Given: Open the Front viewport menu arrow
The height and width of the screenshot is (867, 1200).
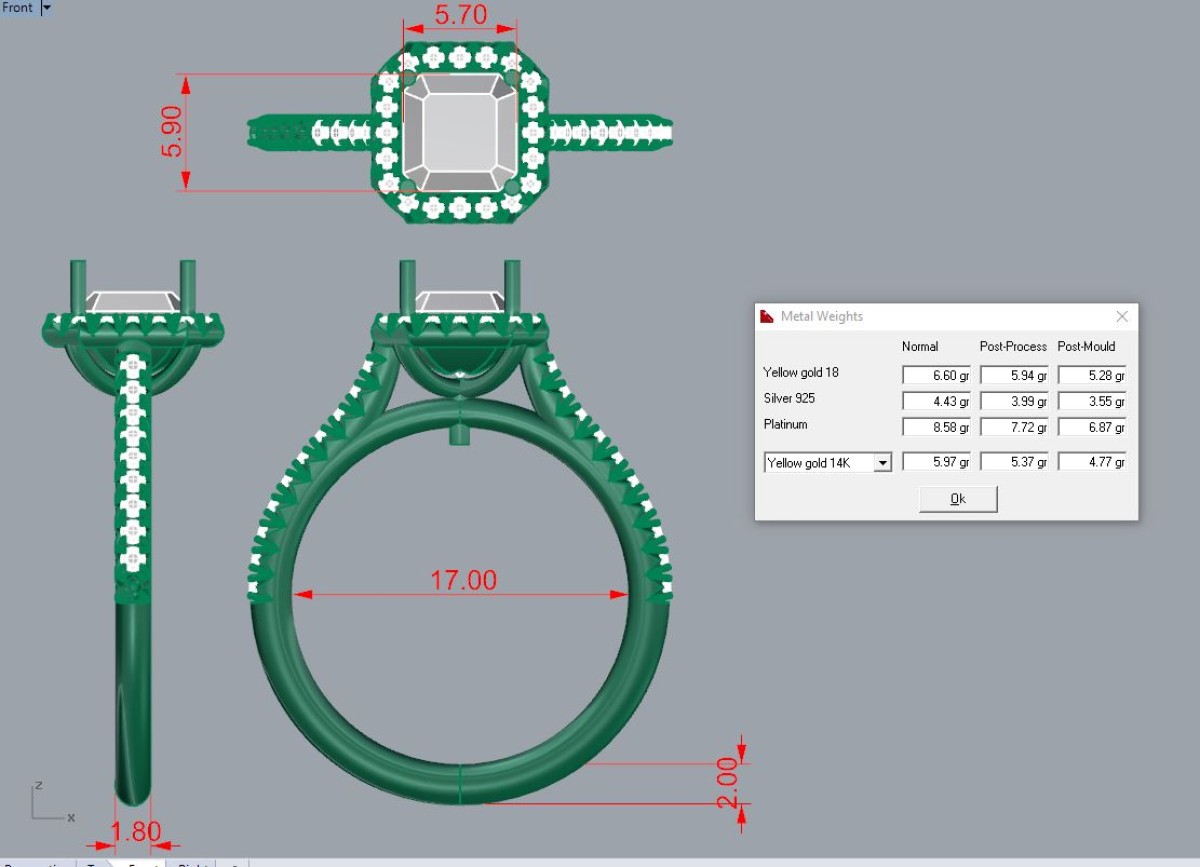Looking at the screenshot, I should point(46,7).
